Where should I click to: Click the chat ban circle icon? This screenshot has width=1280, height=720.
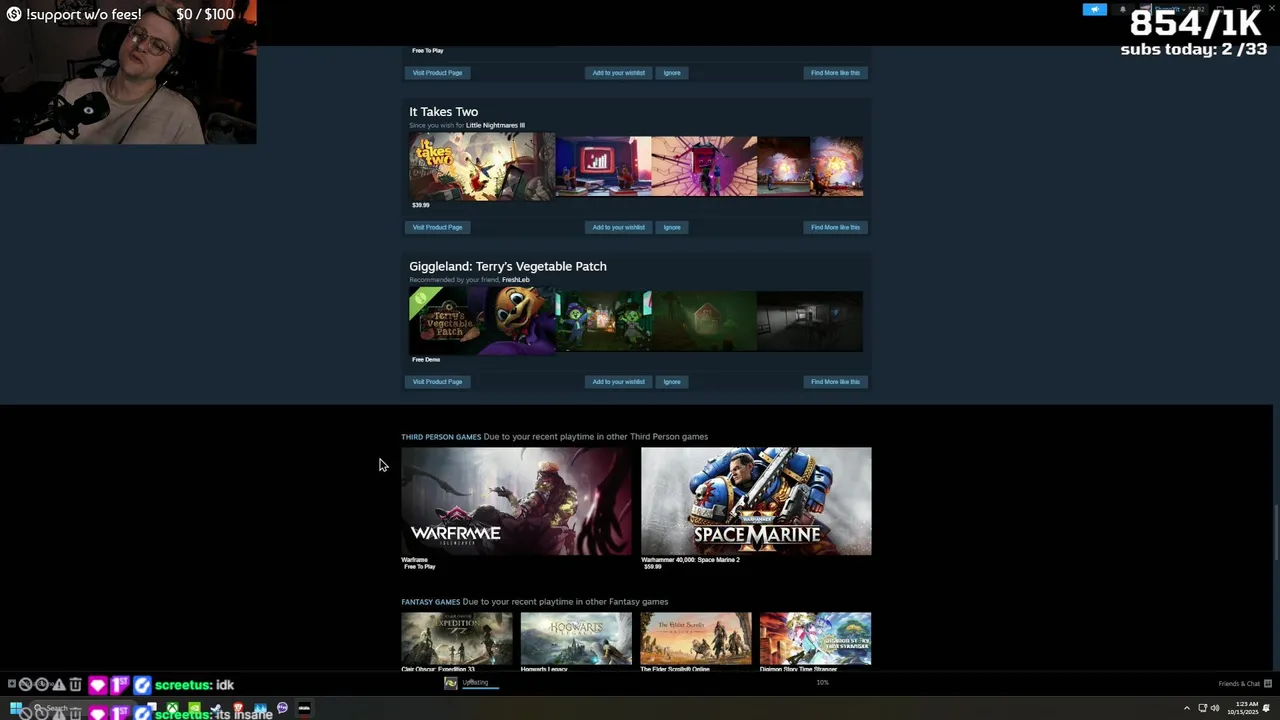26,685
